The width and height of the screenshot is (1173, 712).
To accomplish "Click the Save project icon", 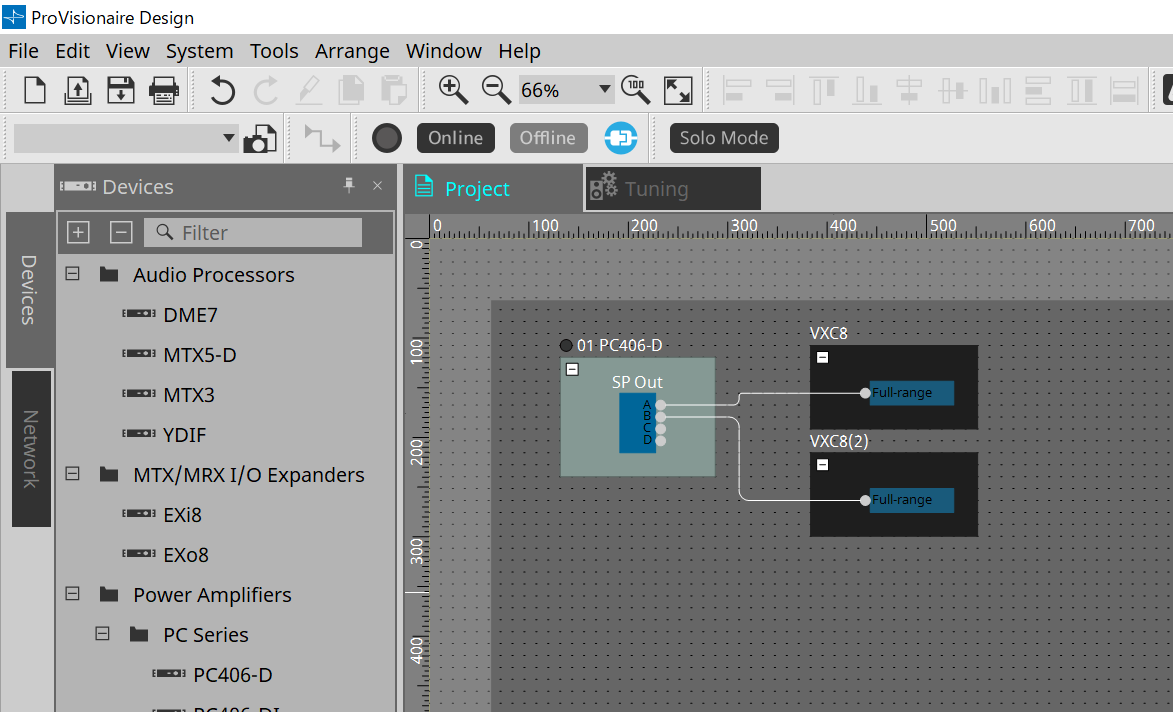I will [120, 90].
